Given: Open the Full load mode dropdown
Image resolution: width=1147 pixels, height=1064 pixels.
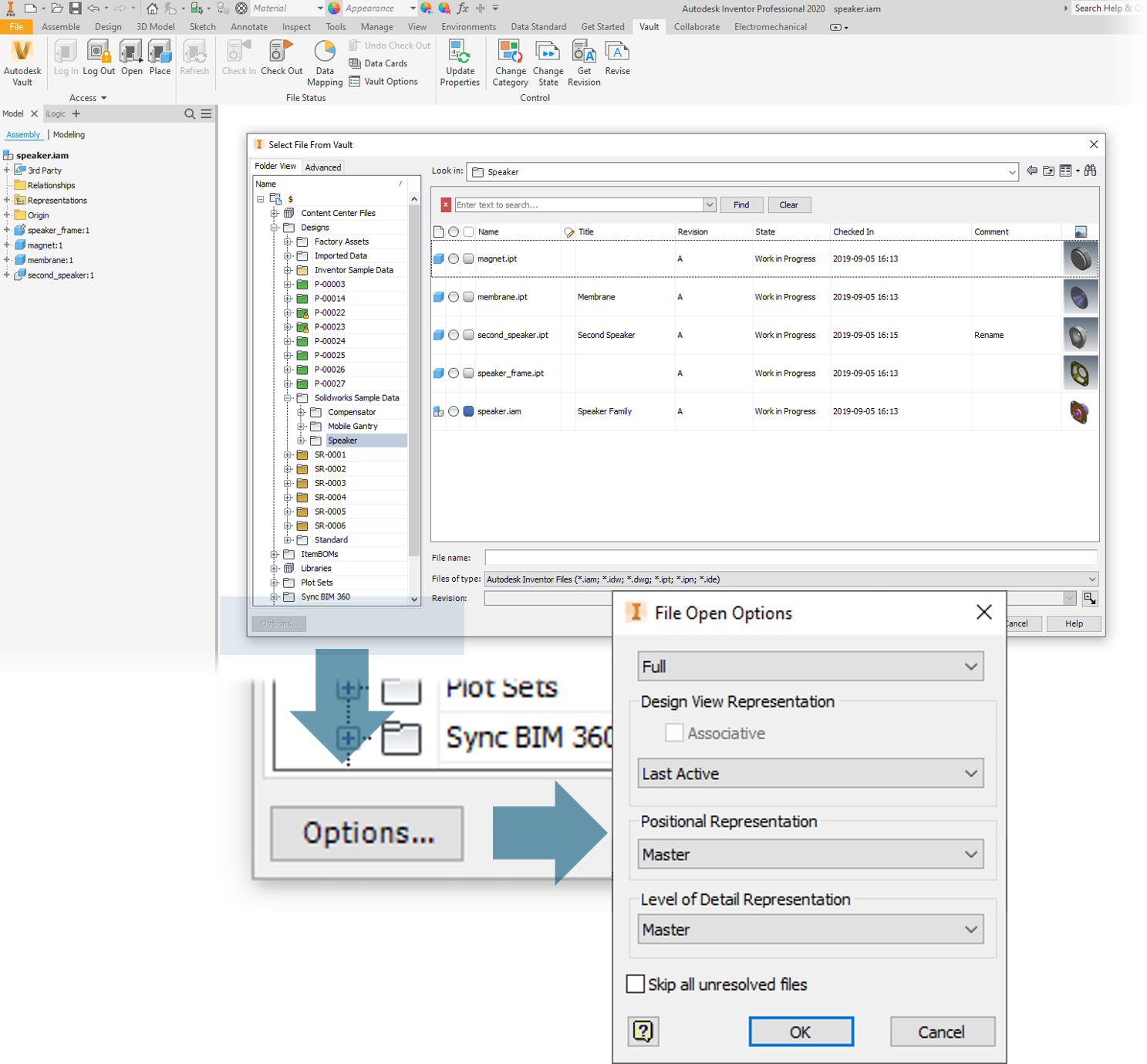Looking at the screenshot, I should (x=811, y=666).
